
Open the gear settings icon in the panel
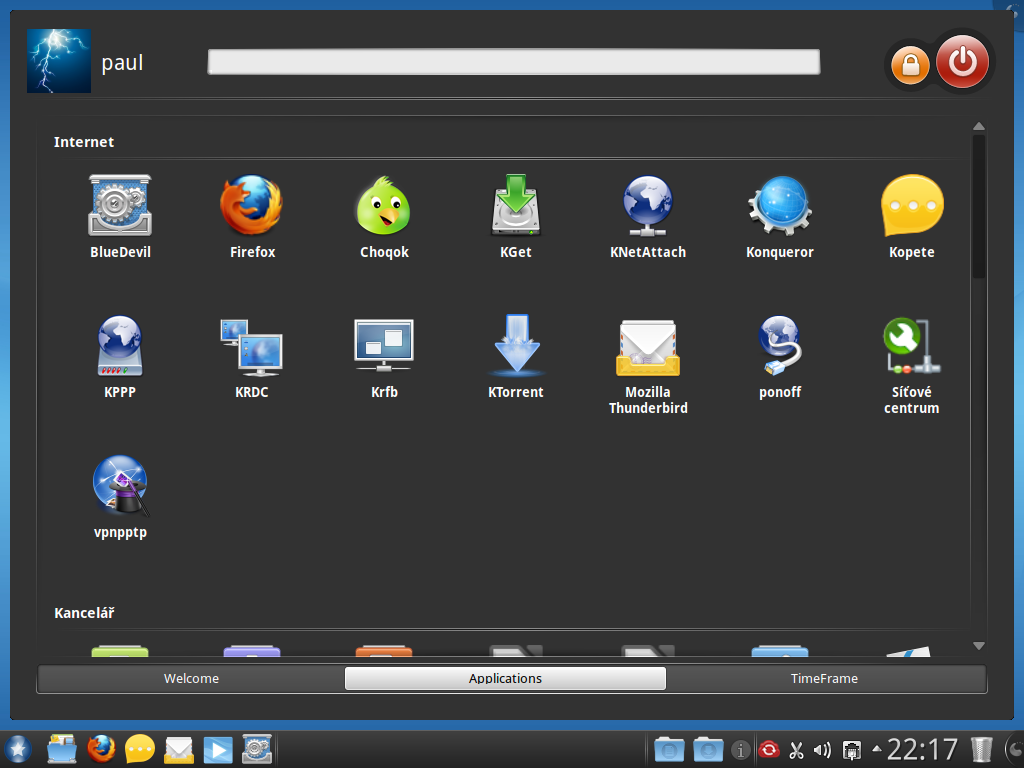257,748
